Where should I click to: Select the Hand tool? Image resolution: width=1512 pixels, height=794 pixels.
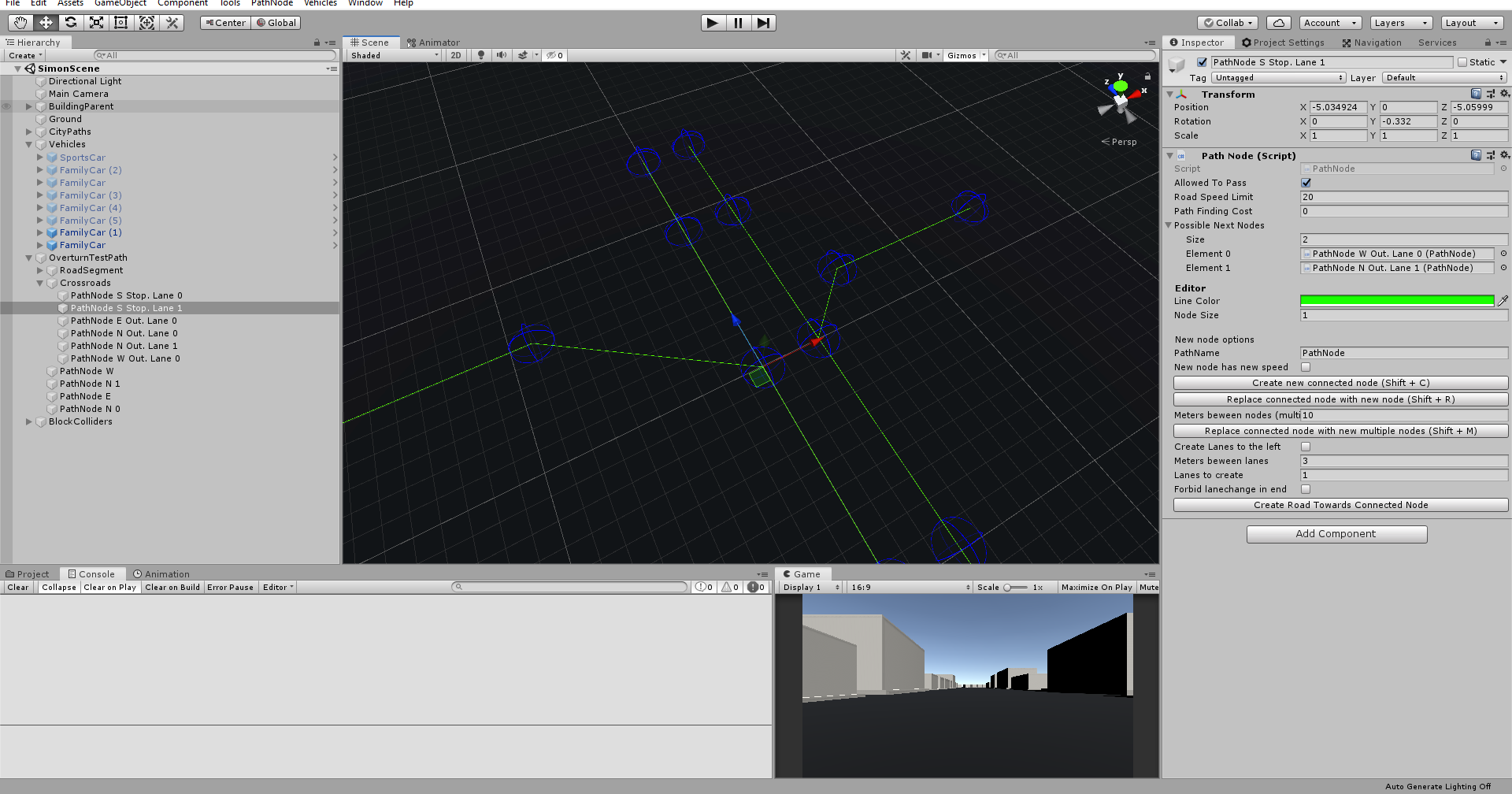20,23
